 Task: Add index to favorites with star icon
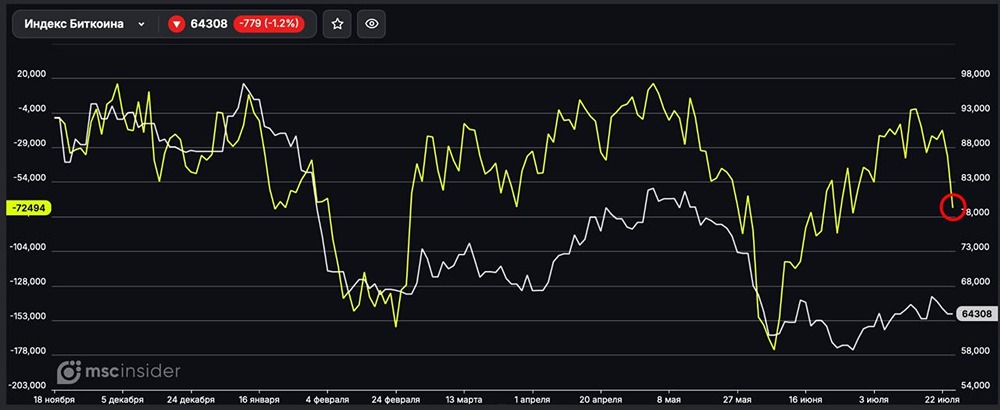337,24
